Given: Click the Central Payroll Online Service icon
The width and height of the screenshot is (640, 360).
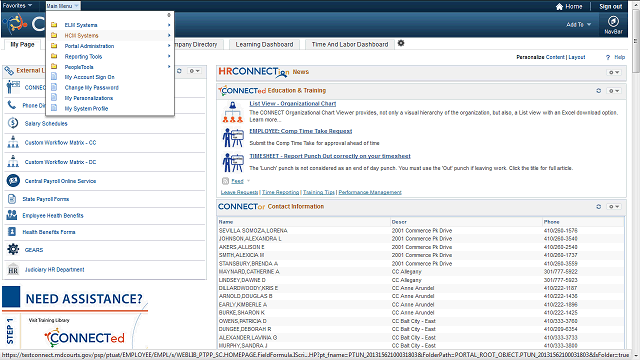Looking at the screenshot, I should 13,180.
